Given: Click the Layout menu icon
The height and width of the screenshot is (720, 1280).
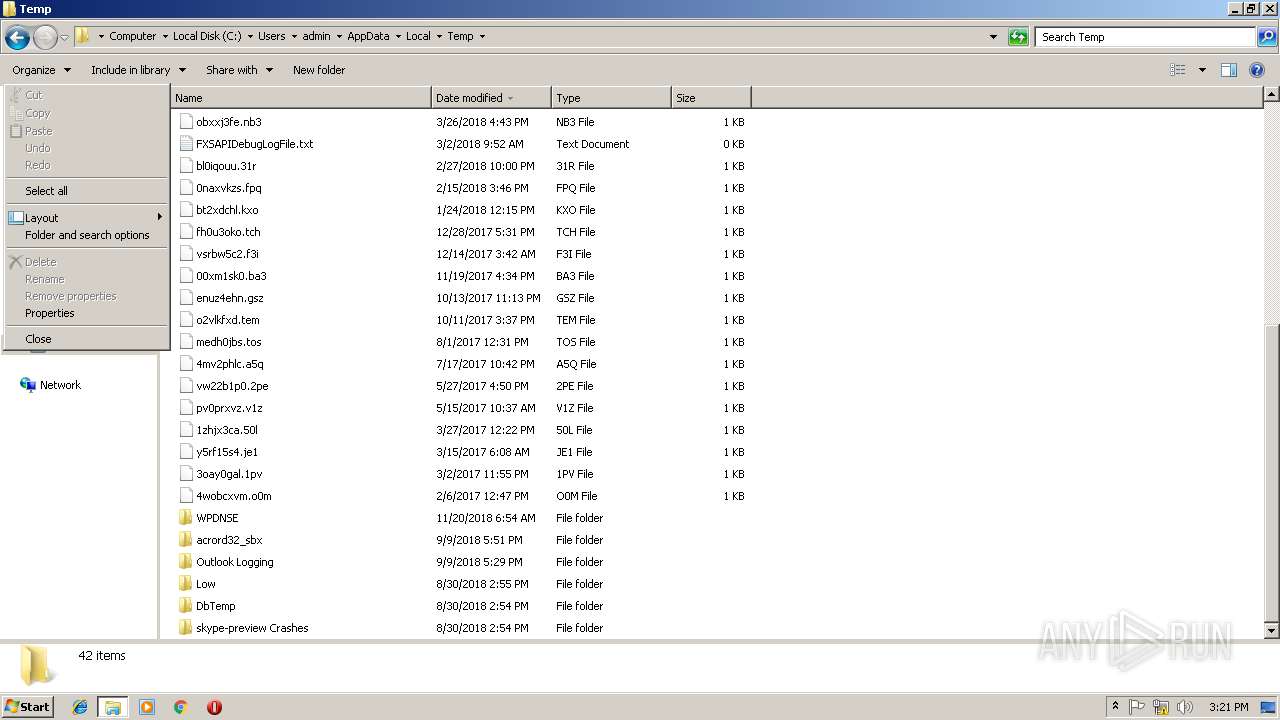Looking at the screenshot, I should 15,218.
